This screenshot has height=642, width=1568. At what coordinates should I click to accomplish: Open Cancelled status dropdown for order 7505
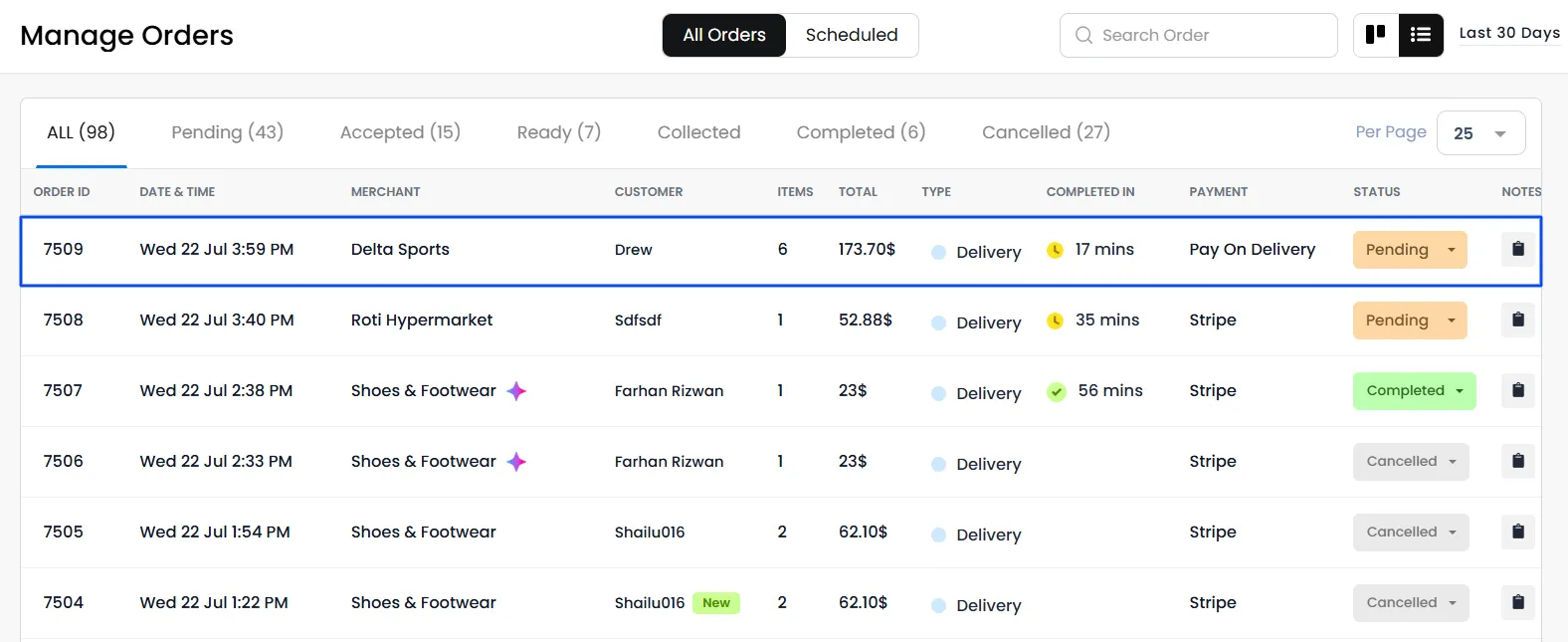click(x=1411, y=533)
